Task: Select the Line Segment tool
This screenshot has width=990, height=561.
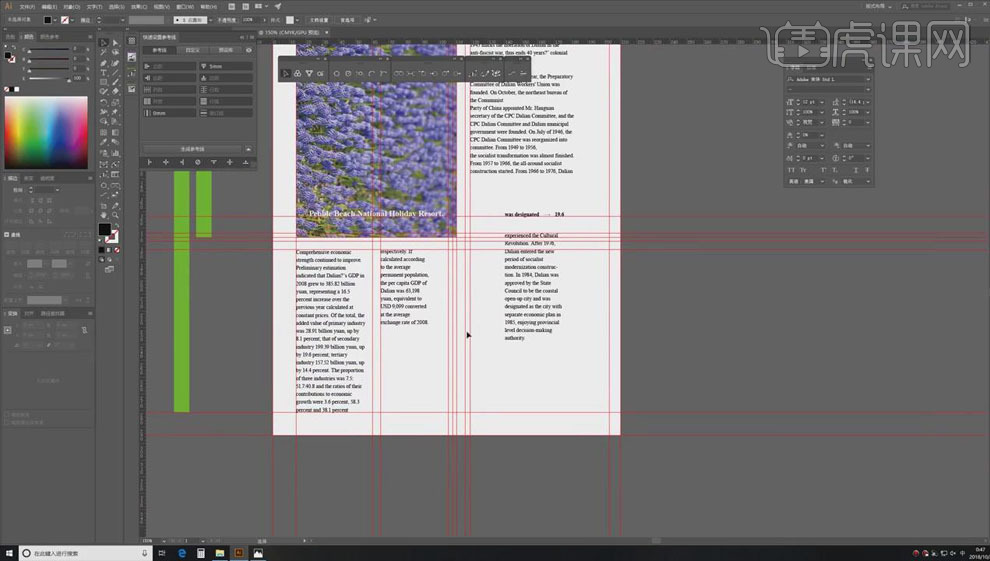Action: 116,73
